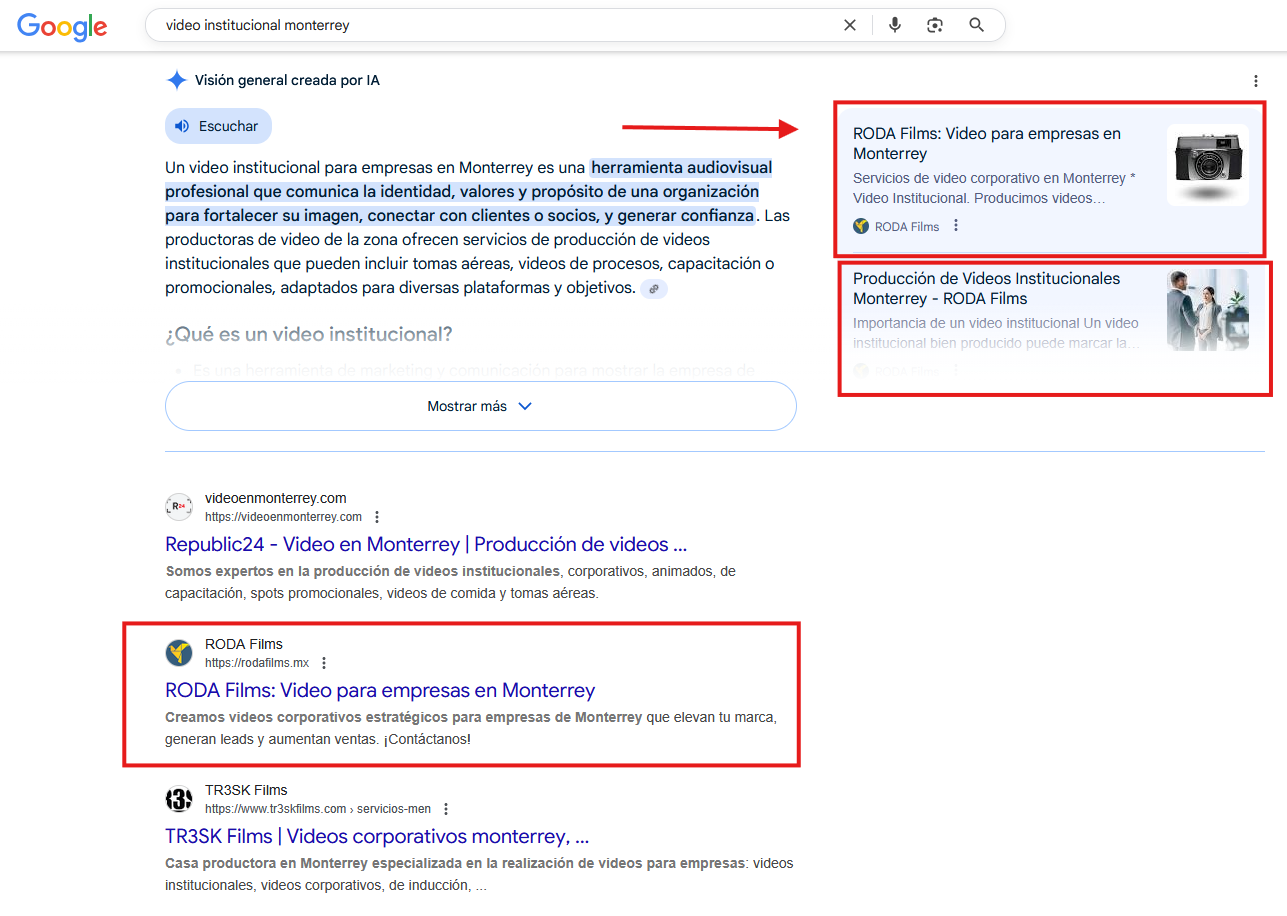This screenshot has height=916, width=1287.
Task: Open Google Lens image search
Action: 935,25
